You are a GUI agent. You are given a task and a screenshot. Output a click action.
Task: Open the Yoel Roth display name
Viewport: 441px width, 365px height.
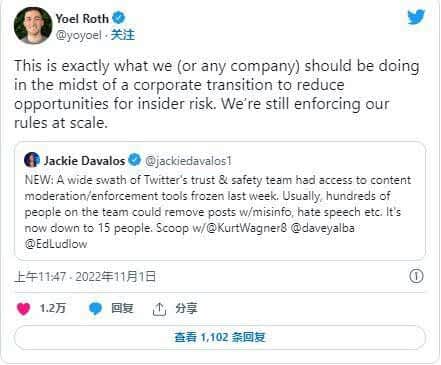(x=82, y=19)
